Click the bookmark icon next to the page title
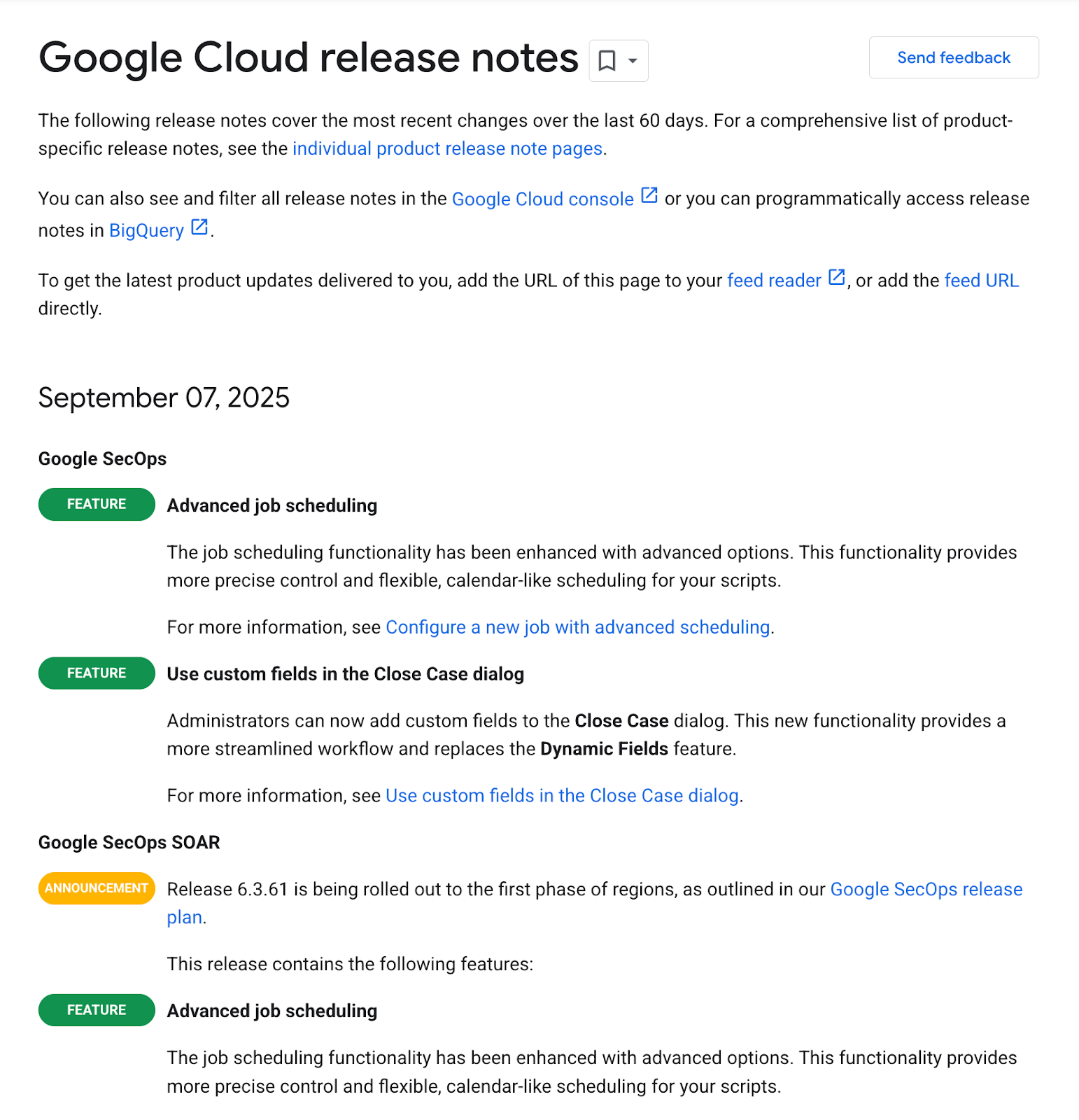The height and width of the screenshot is (1120, 1079). pyautogui.click(x=608, y=60)
